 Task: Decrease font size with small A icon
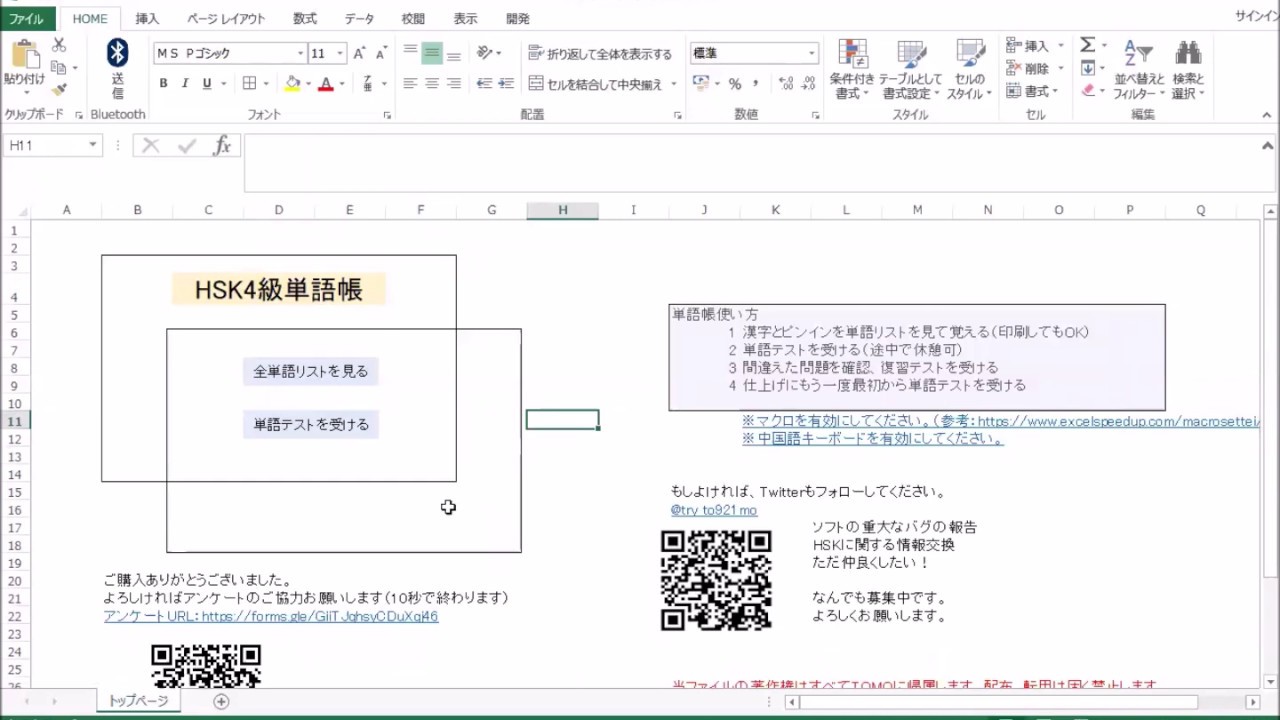(x=381, y=53)
